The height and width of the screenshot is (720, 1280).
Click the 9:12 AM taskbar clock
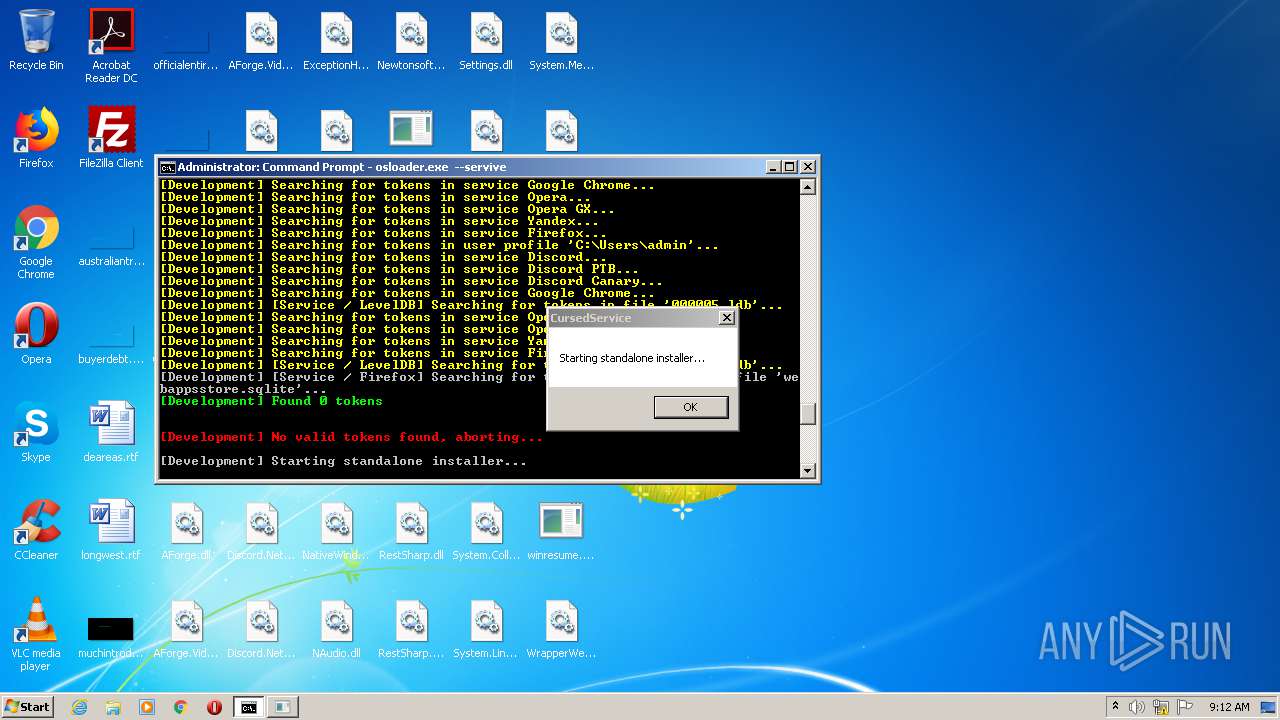tap(1229, 707)
